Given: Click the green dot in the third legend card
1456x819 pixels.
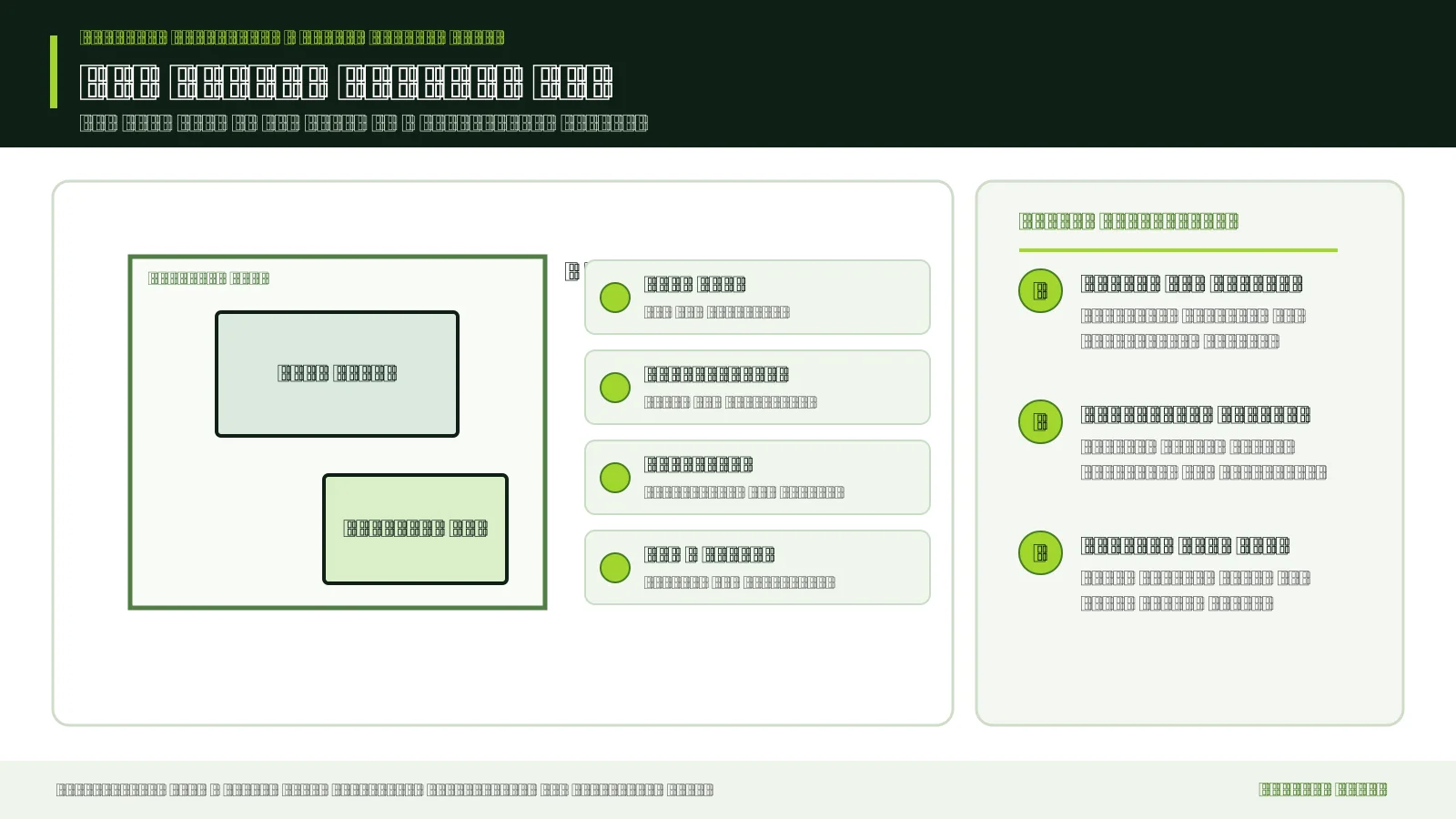Looking at the screenshot, I should pyautogui.click(x=615, y=478).
